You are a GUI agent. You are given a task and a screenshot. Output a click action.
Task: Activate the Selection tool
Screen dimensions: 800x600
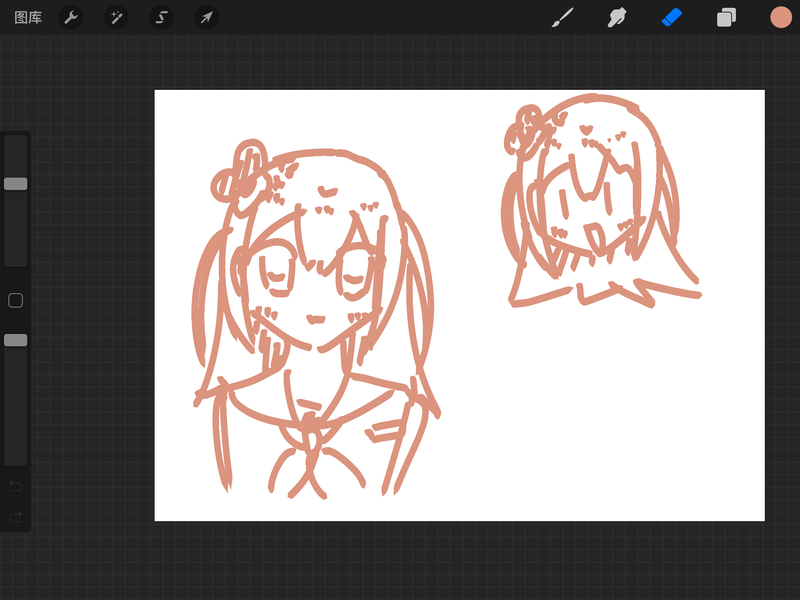(x=162, y=17)
